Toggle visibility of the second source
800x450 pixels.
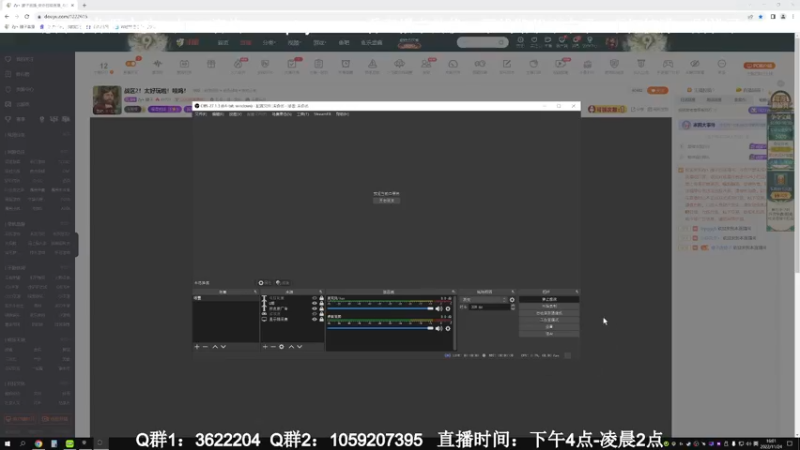coord(314,304)
